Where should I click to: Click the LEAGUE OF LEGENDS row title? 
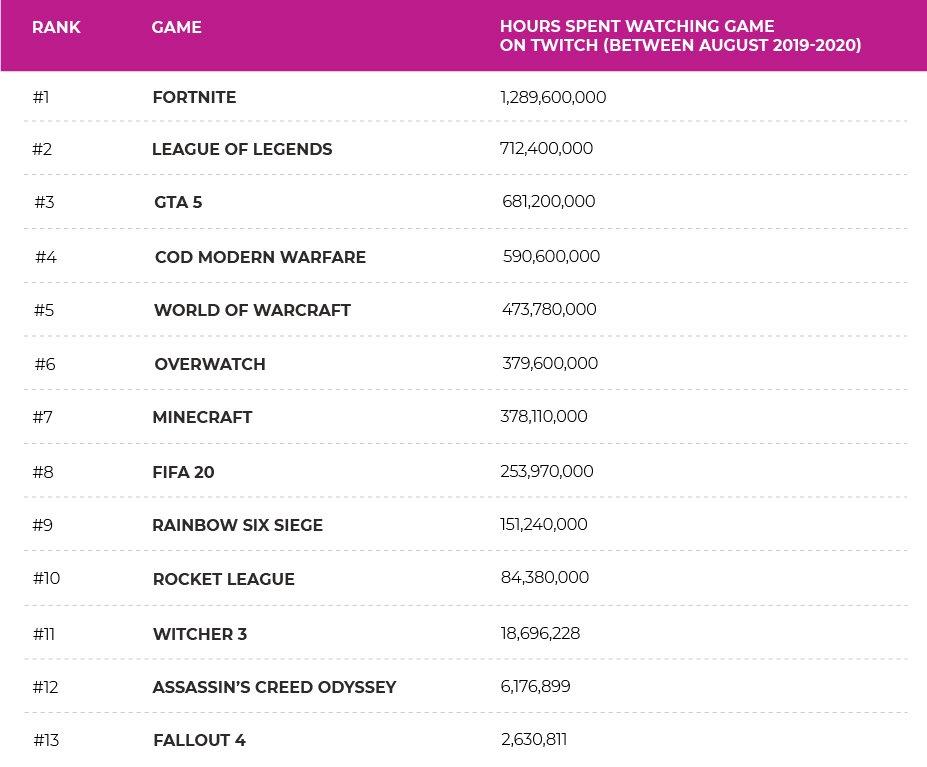coord(242,149)
